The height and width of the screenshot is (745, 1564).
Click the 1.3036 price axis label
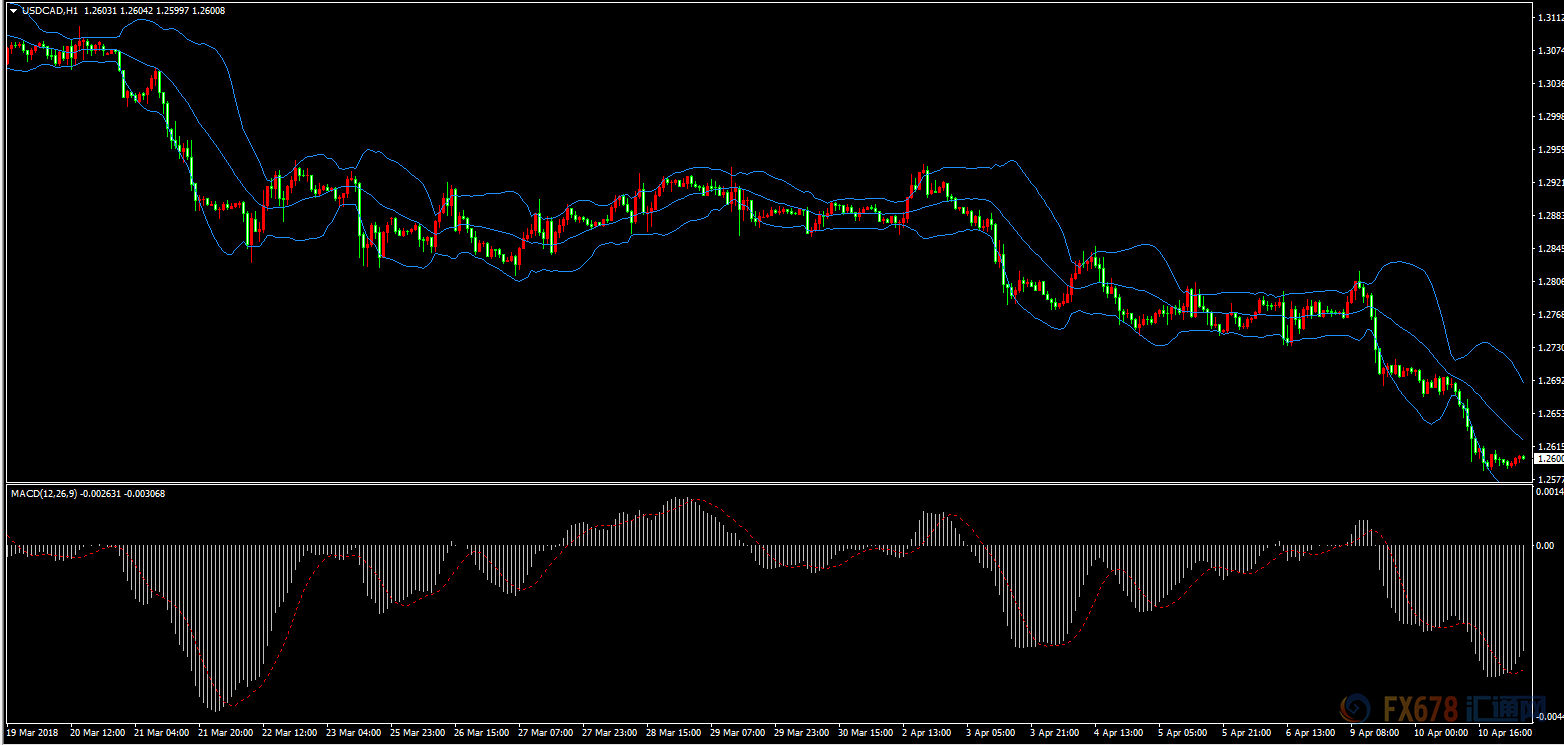(1550, 83)
